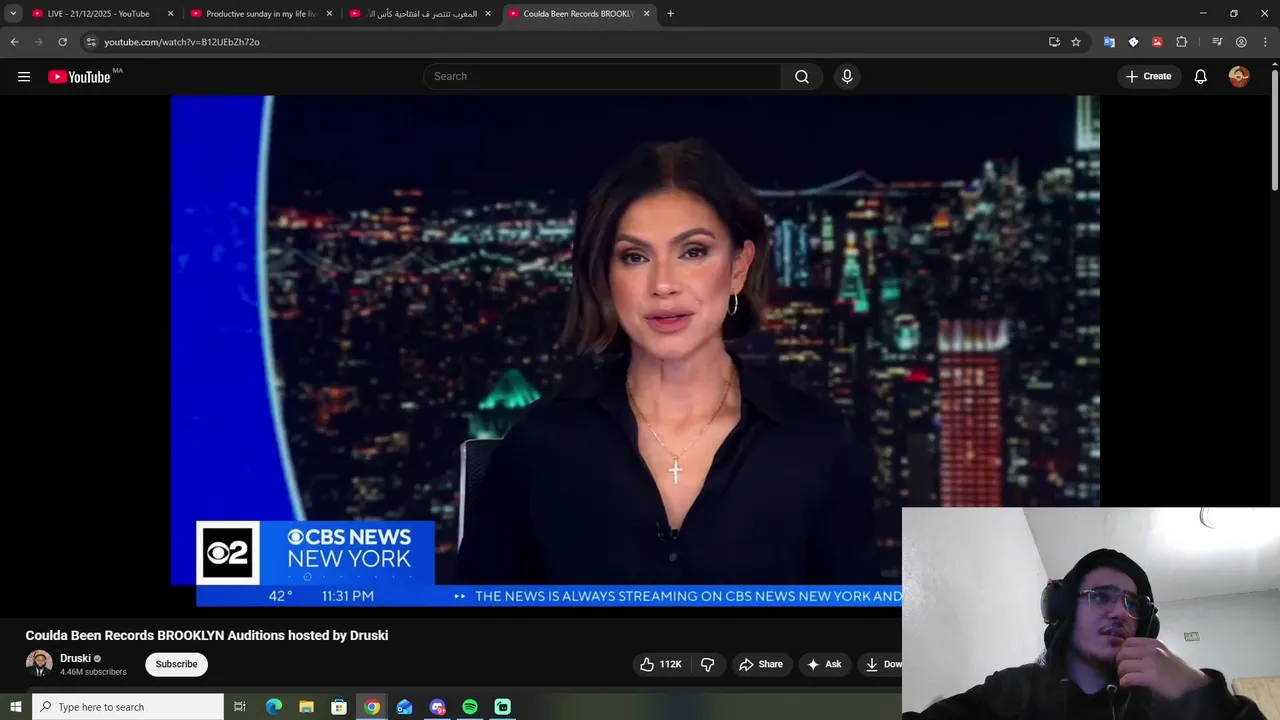The width and height of the screenshot is (1280, 720).
Task: Launch Microsoft Edge from taskbar
Action: tap(274, 707)
